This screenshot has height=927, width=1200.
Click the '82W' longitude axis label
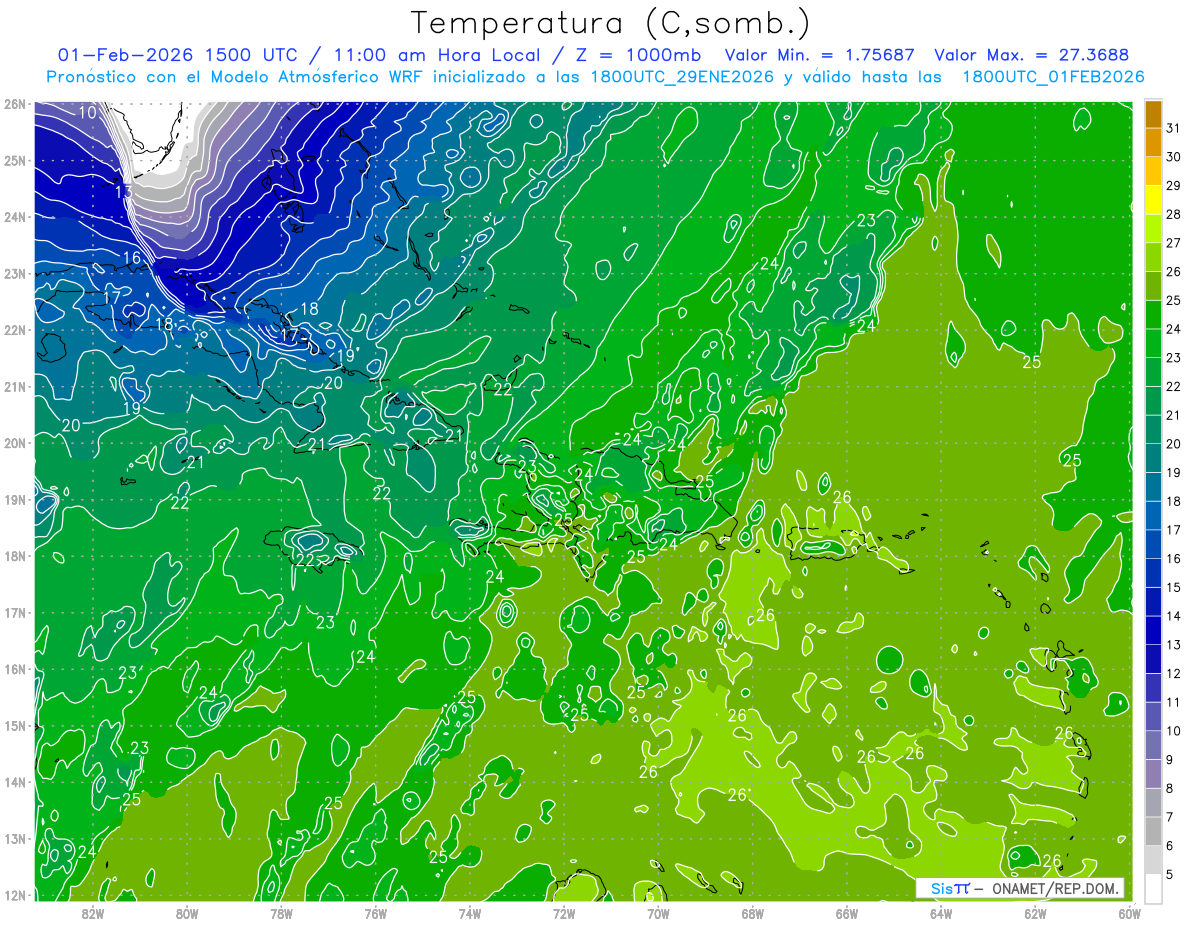pyautogui.click(x=93, y=913)
